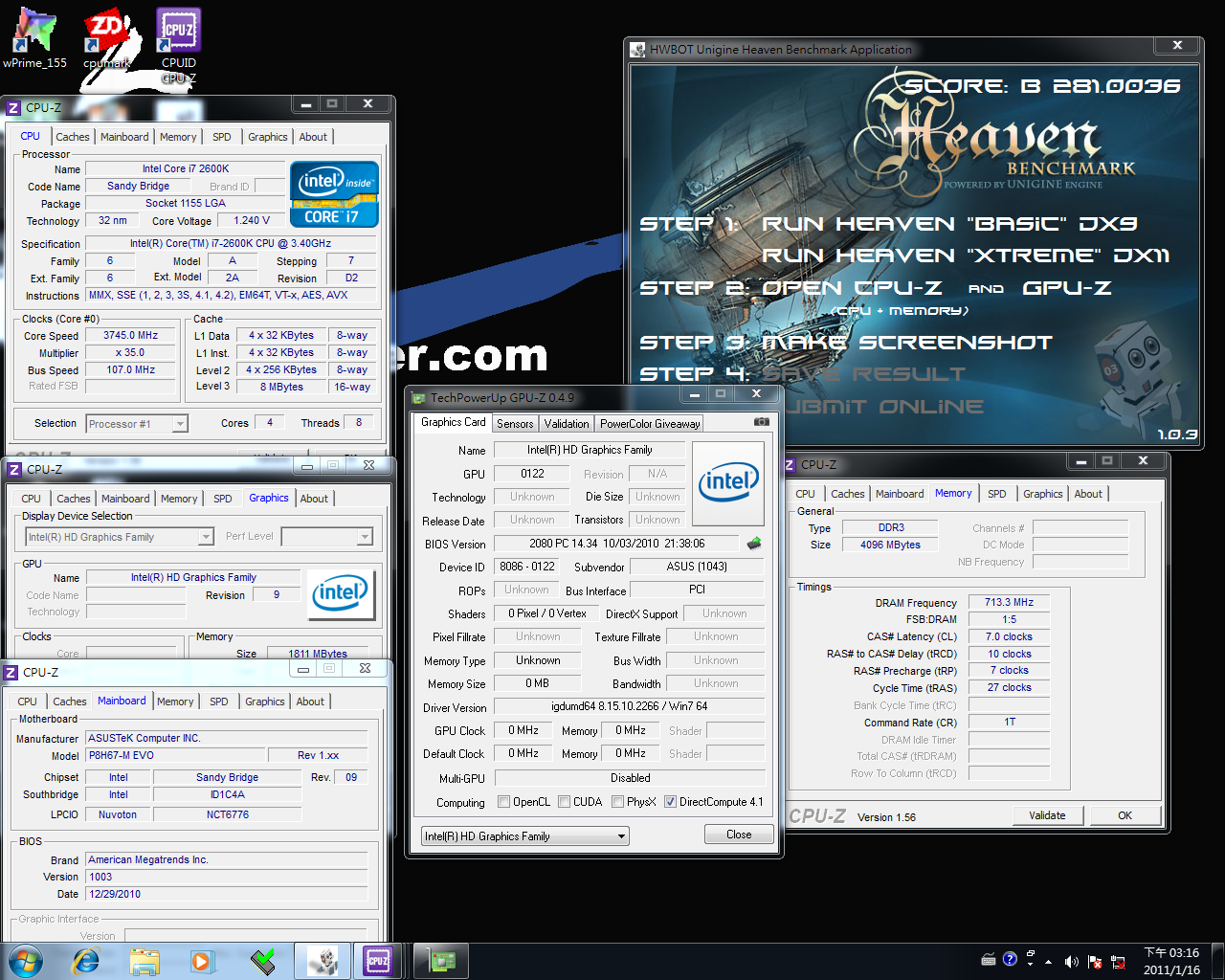
Task: Click the Intel Core i7 logo in CPU-Z
Action: point(334,194)
